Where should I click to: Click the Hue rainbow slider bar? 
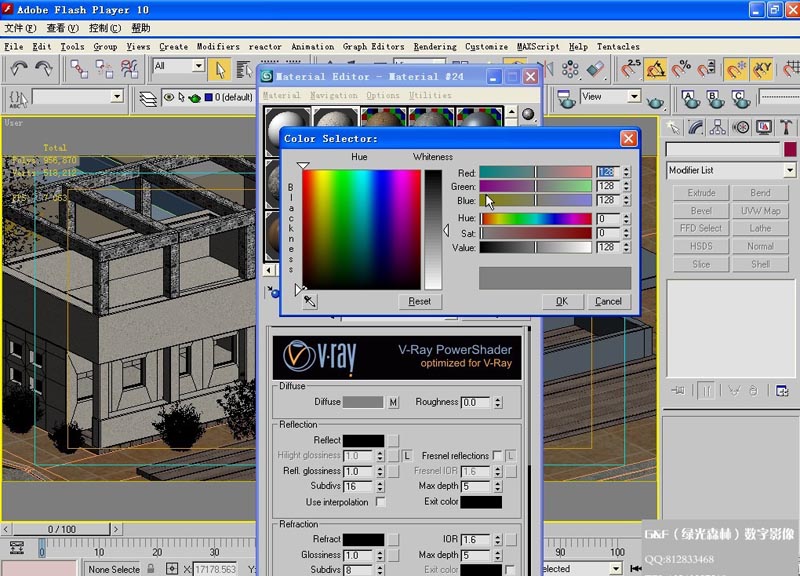pyautogui.click(x=535, y=219)
